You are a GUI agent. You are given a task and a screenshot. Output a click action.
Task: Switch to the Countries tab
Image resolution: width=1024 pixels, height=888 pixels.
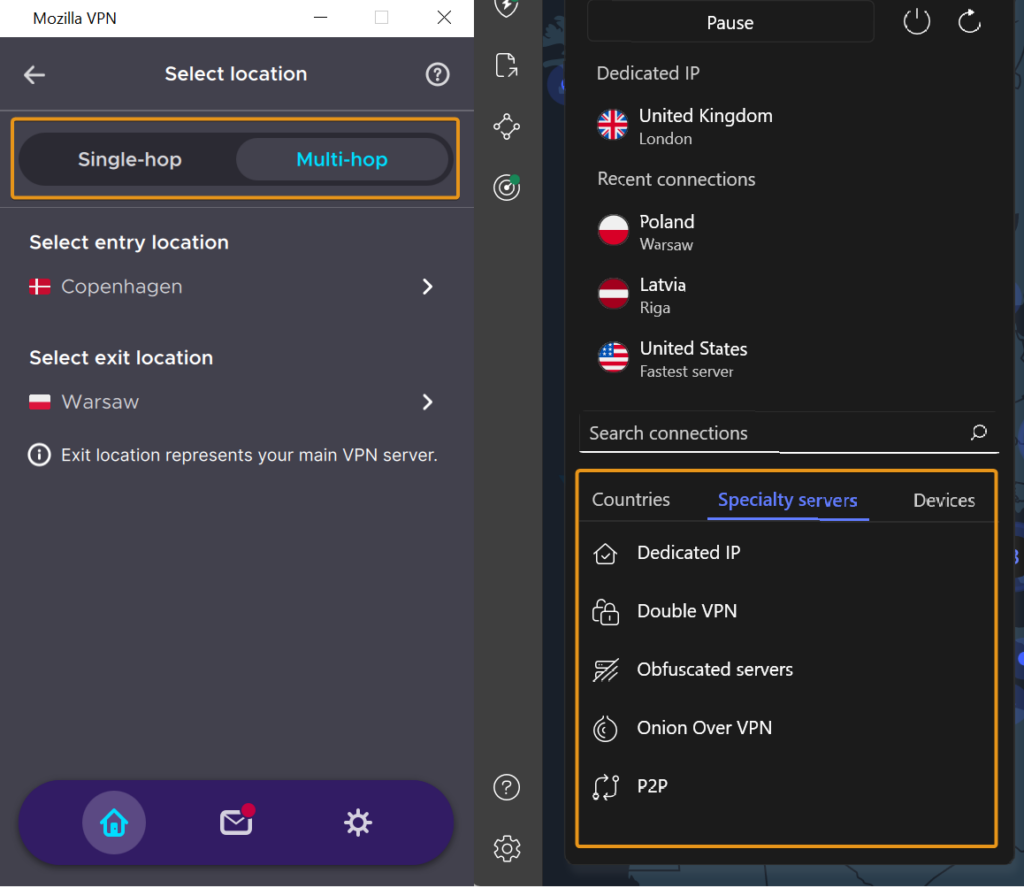pos(631,500)
